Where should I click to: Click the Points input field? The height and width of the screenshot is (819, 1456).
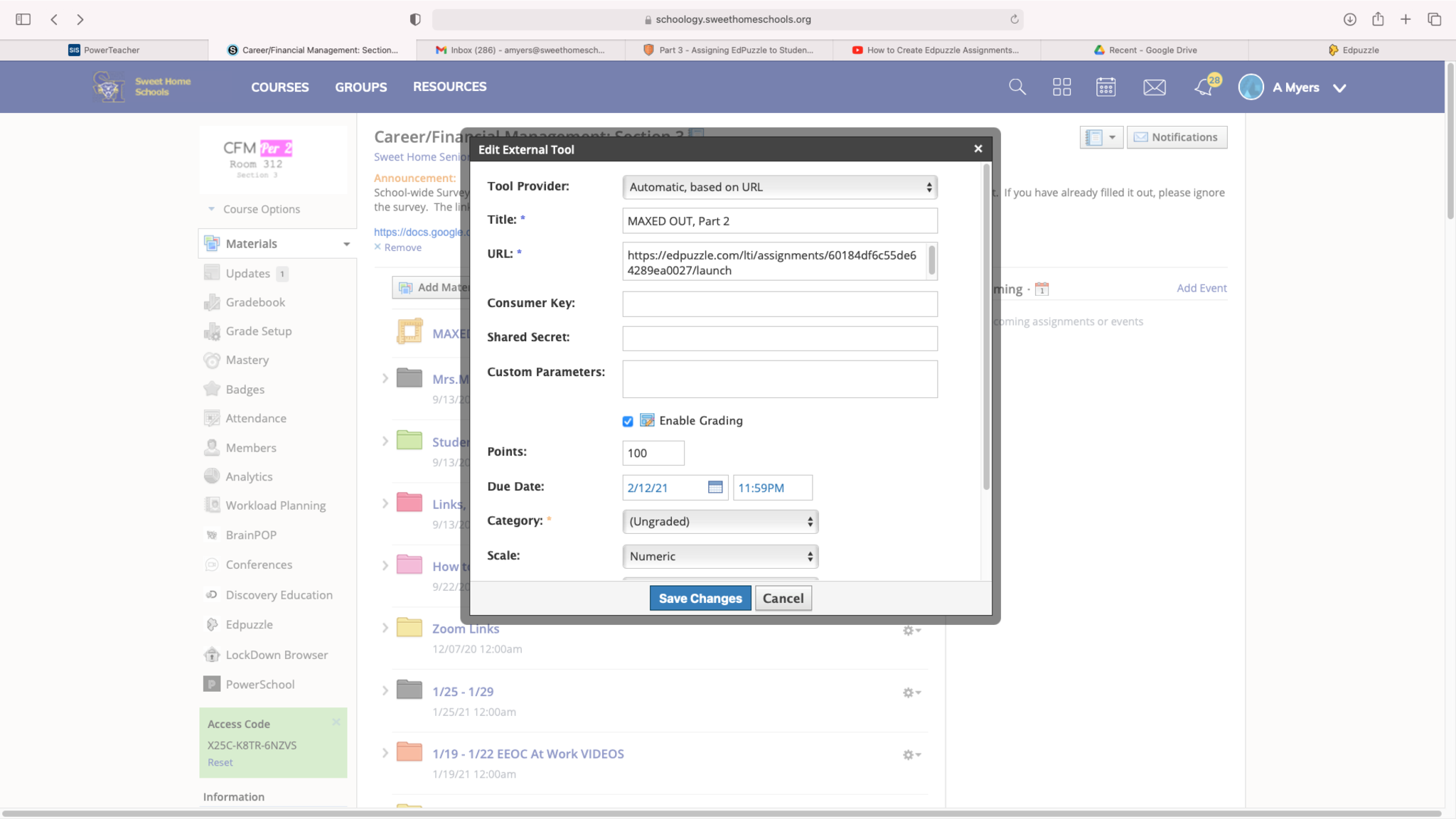click(653, 453)
